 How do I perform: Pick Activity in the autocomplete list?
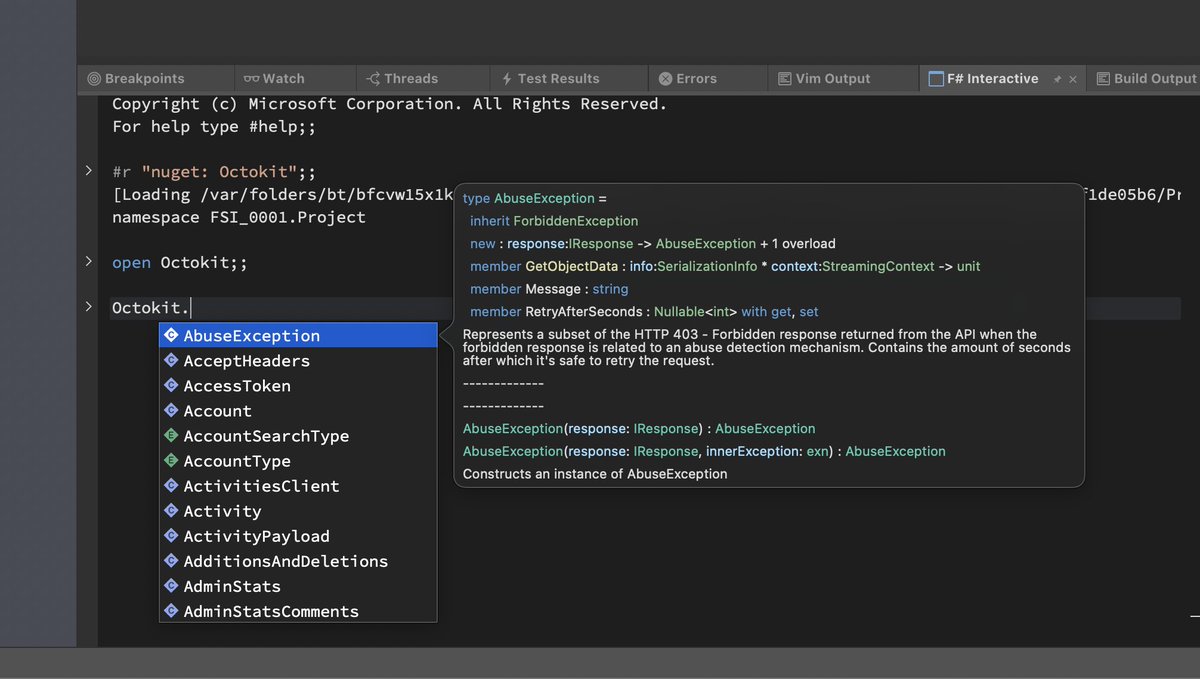(298, 511)
